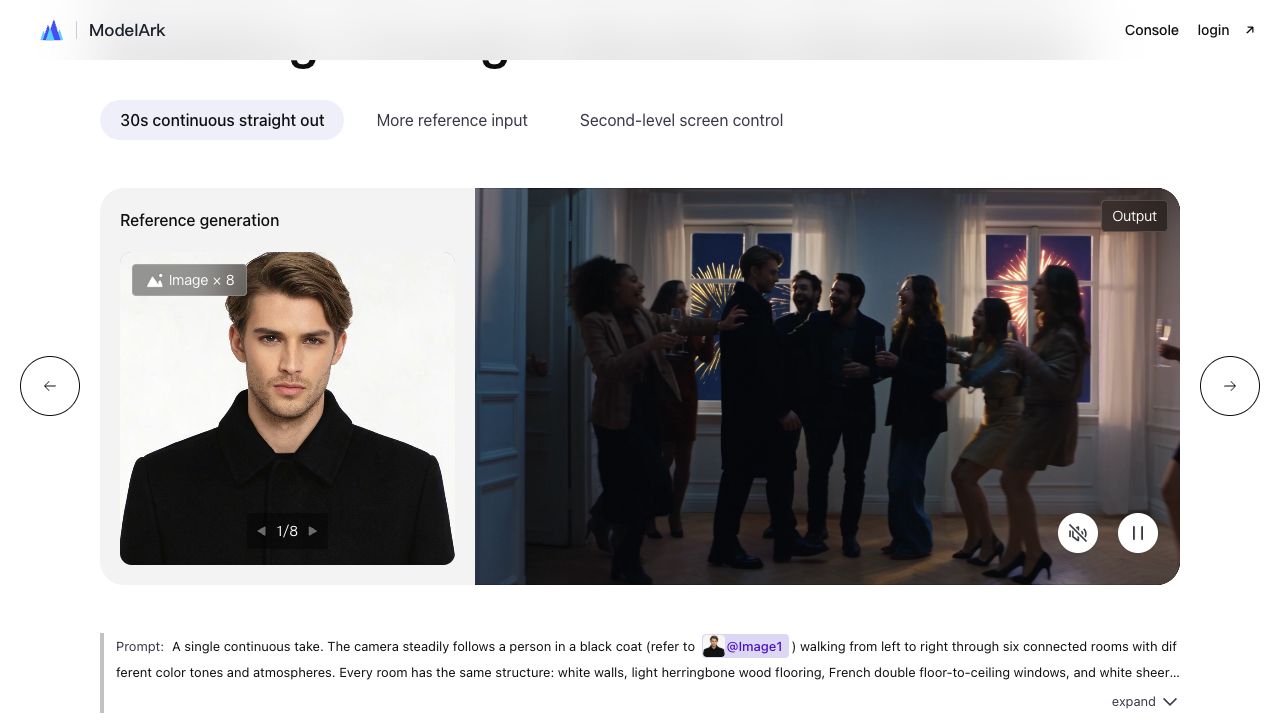Select 30s continuous straight out tab
This screenshot has width=1280, height=720.
click(222, 120)
